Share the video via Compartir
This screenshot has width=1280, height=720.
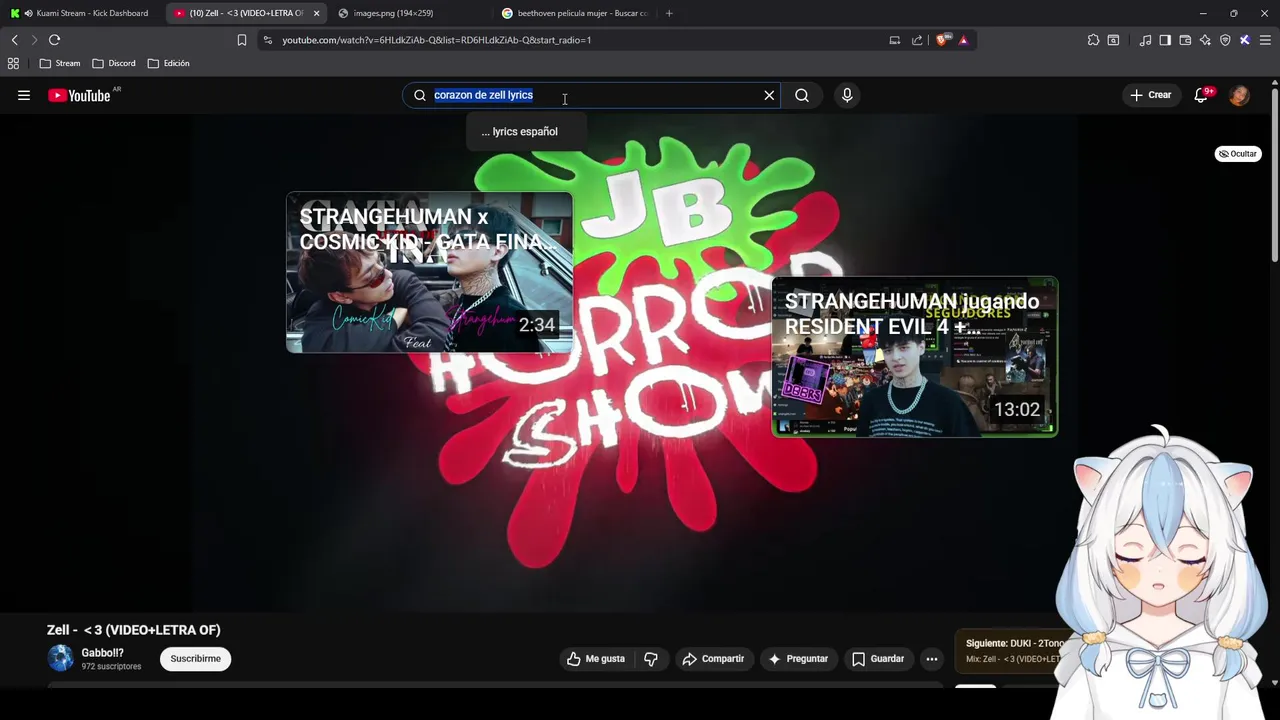pyautogui.click(x=713, y=659)
